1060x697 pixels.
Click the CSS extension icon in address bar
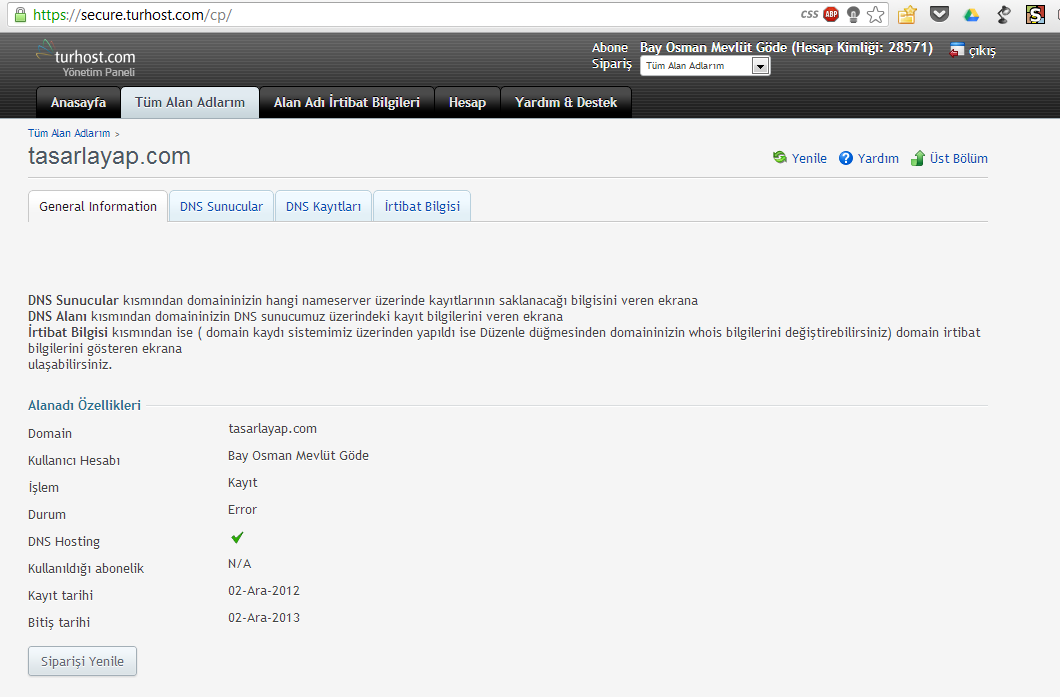[809, 14]
